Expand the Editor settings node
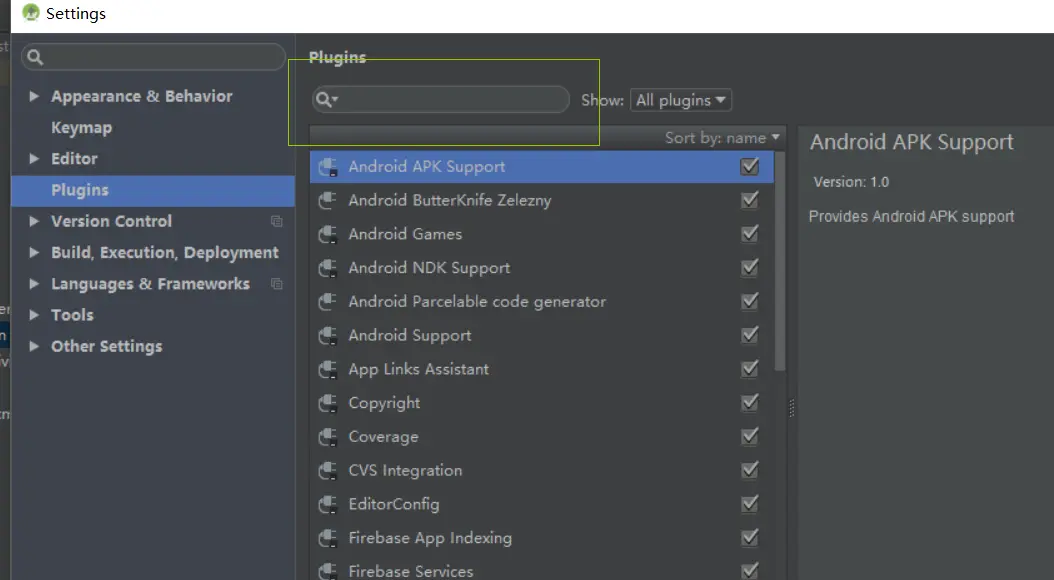Image resolution: width=1054 pixels, height=580 pixels. 34,159
